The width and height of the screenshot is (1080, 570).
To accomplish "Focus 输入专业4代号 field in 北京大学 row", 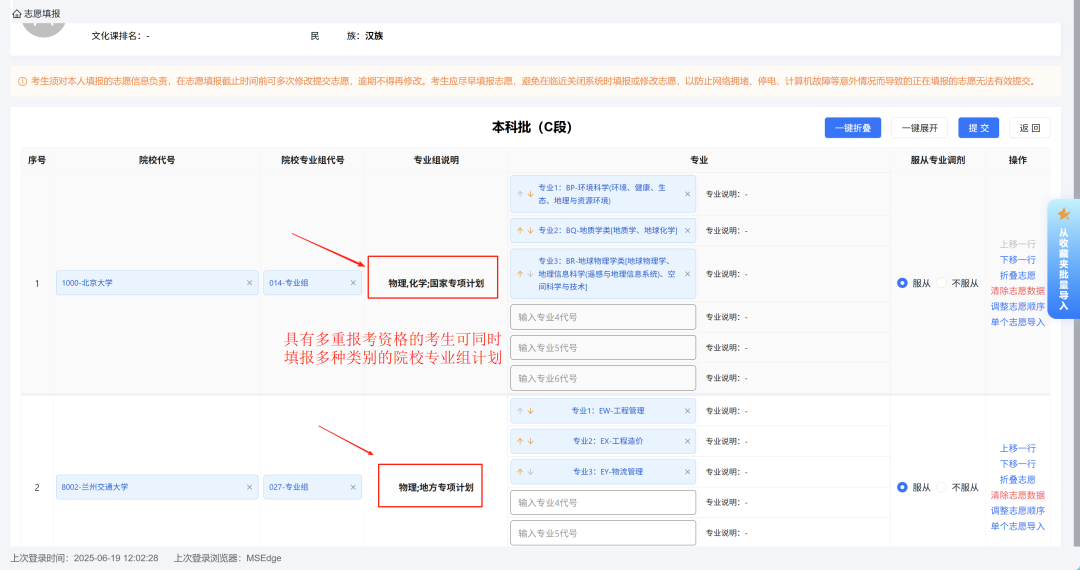I will [x=603, y=317].
